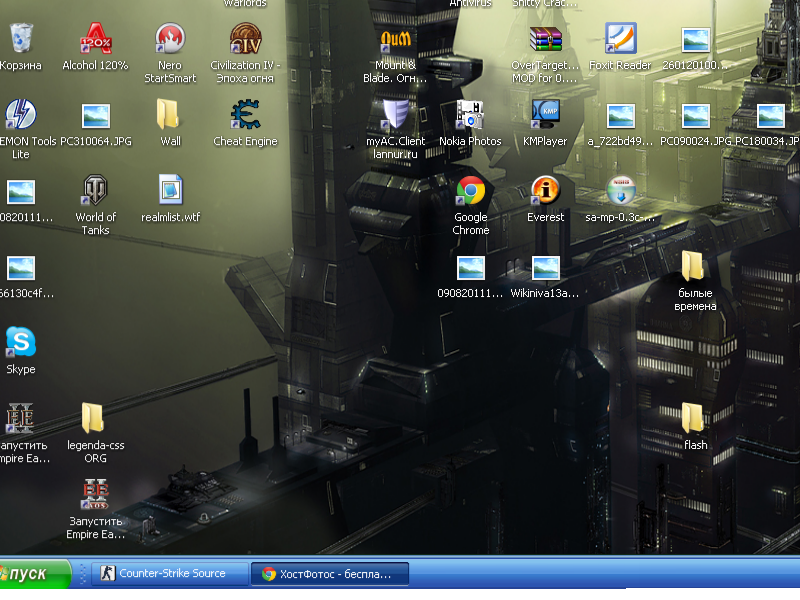The image size is (800, 600).
Task: Open the PC090024.JPG image
Action: (x=695, y=116)
